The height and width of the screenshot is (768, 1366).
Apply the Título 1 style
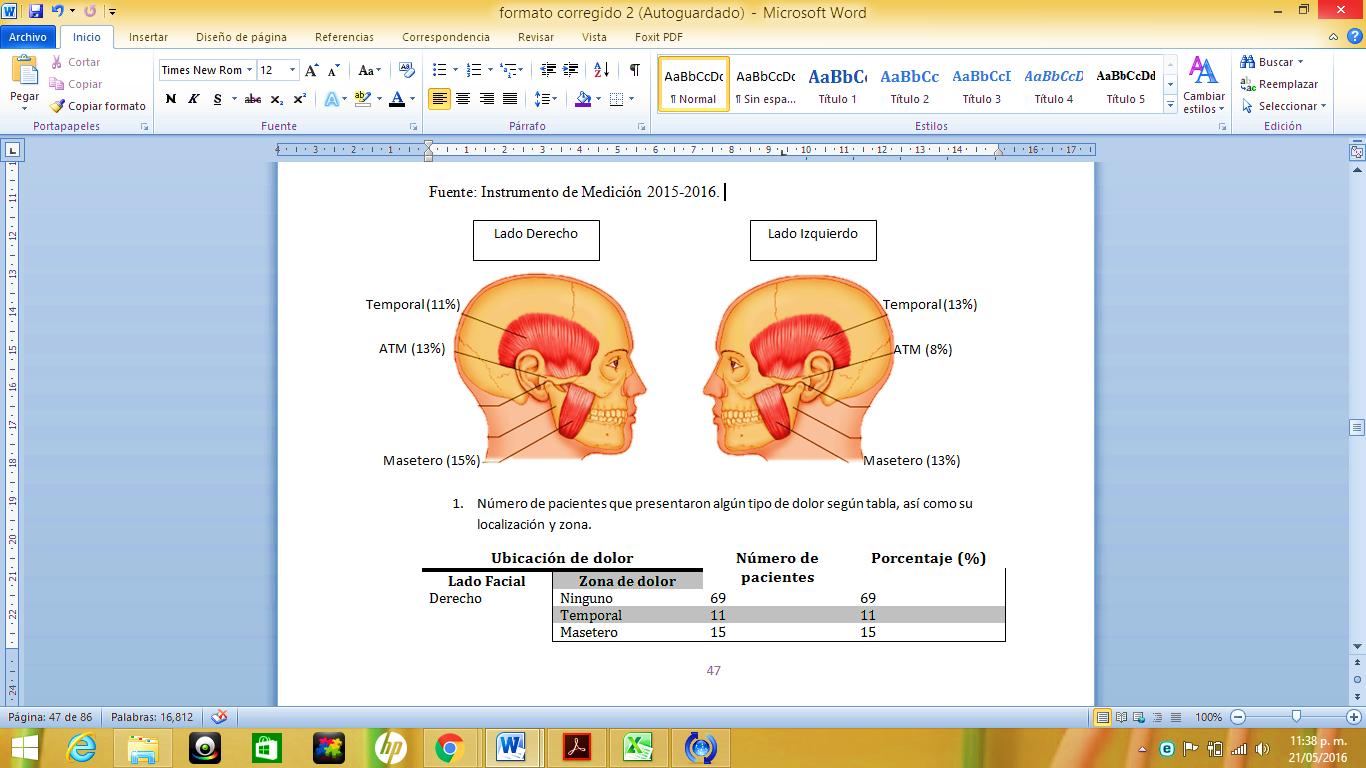[x=838, y=85]
